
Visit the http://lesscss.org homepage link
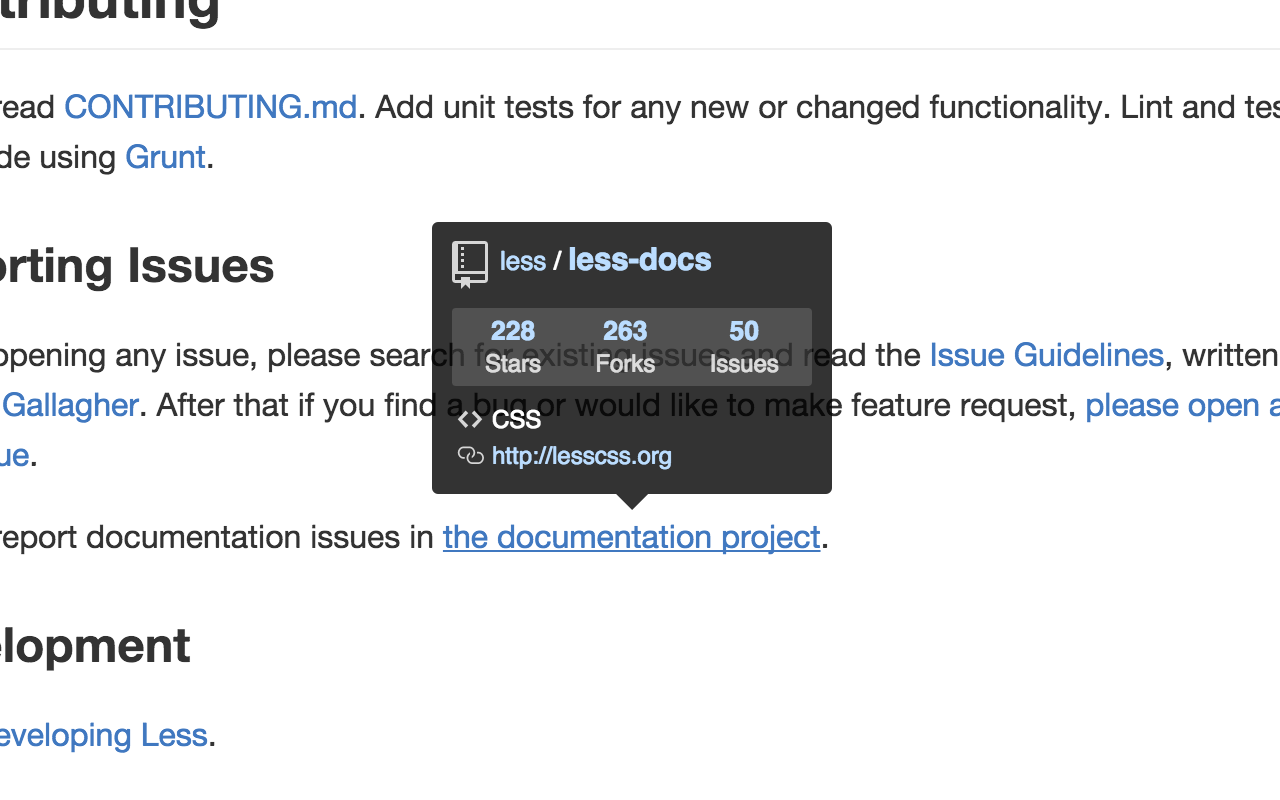pos(582,457)
